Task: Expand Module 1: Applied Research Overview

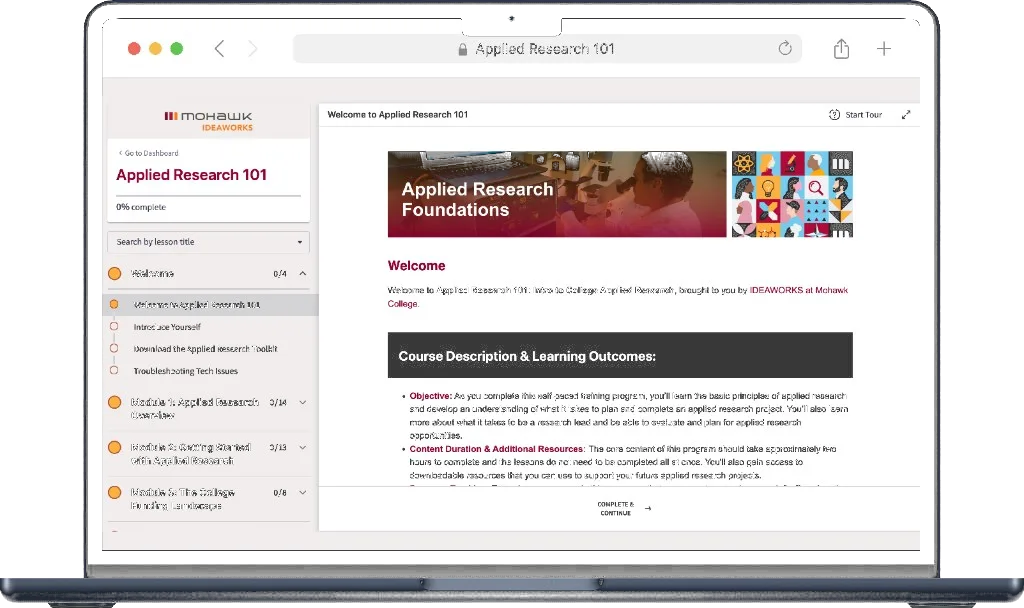Action: [303, 403]
